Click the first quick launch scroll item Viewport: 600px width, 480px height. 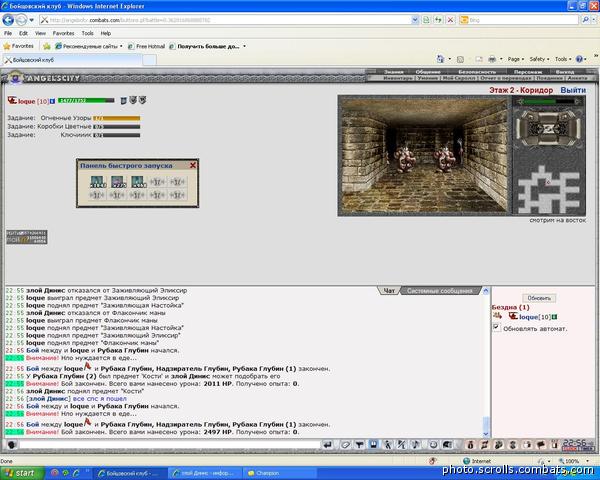click(98, 182)
